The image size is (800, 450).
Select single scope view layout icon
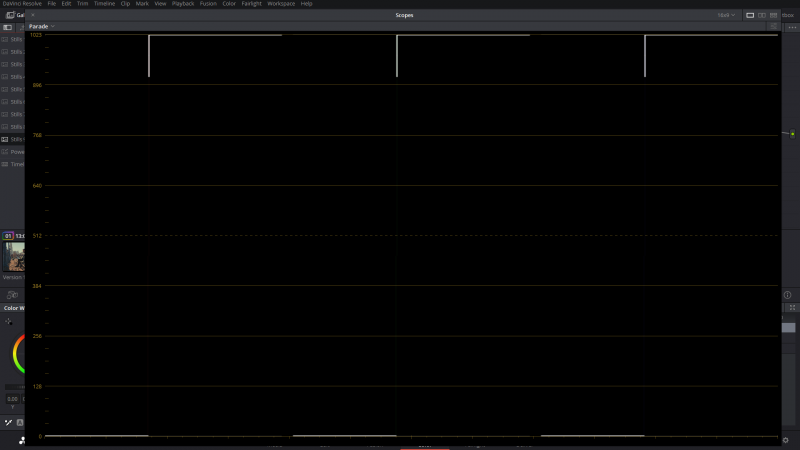point(750,15)
